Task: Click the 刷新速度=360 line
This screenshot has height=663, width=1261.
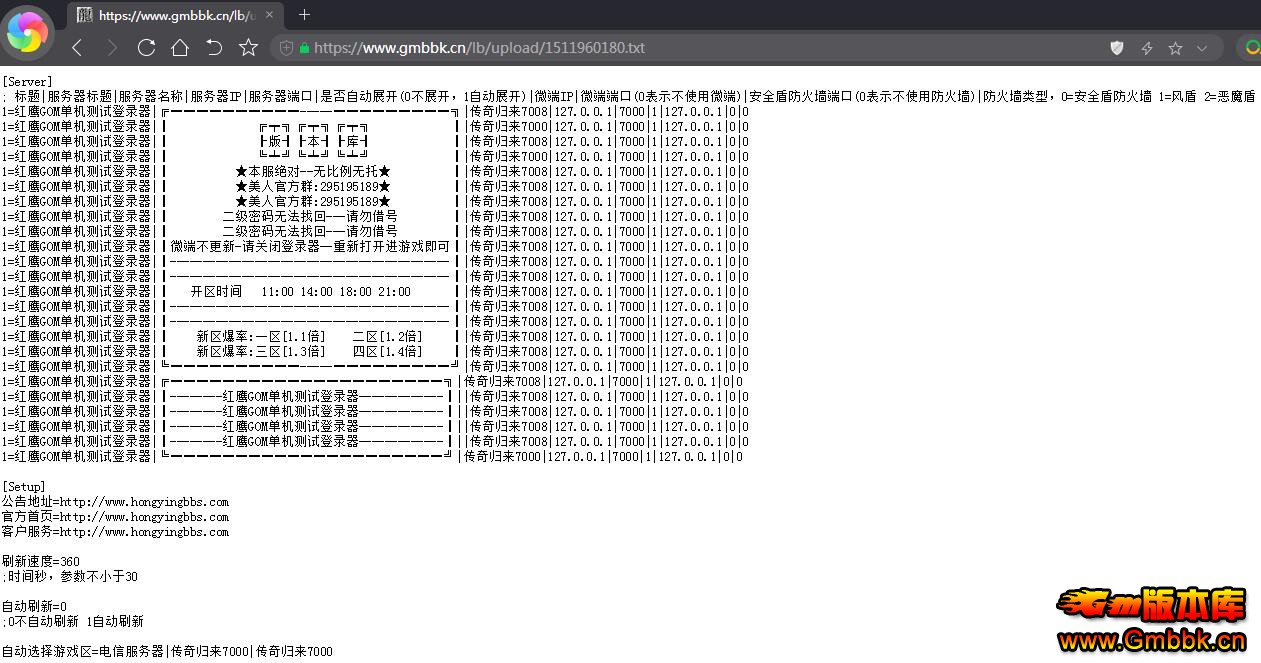Action: coord(41,562)
